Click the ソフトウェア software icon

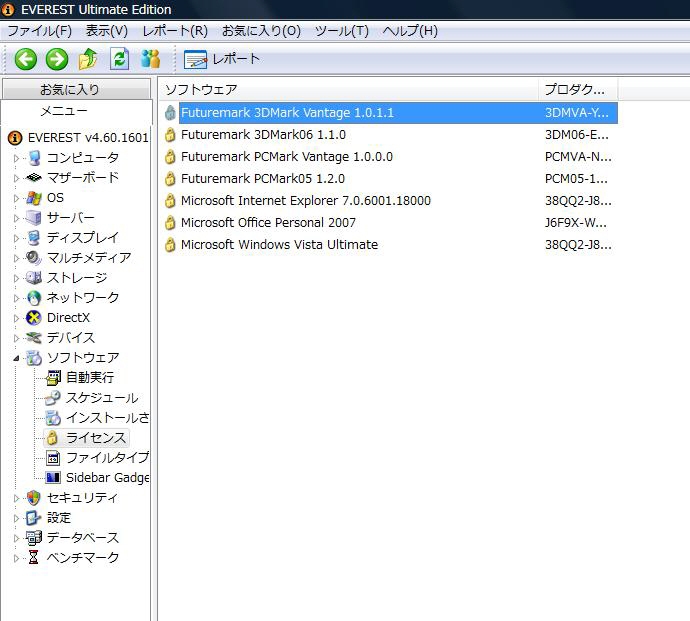point(34,357)
